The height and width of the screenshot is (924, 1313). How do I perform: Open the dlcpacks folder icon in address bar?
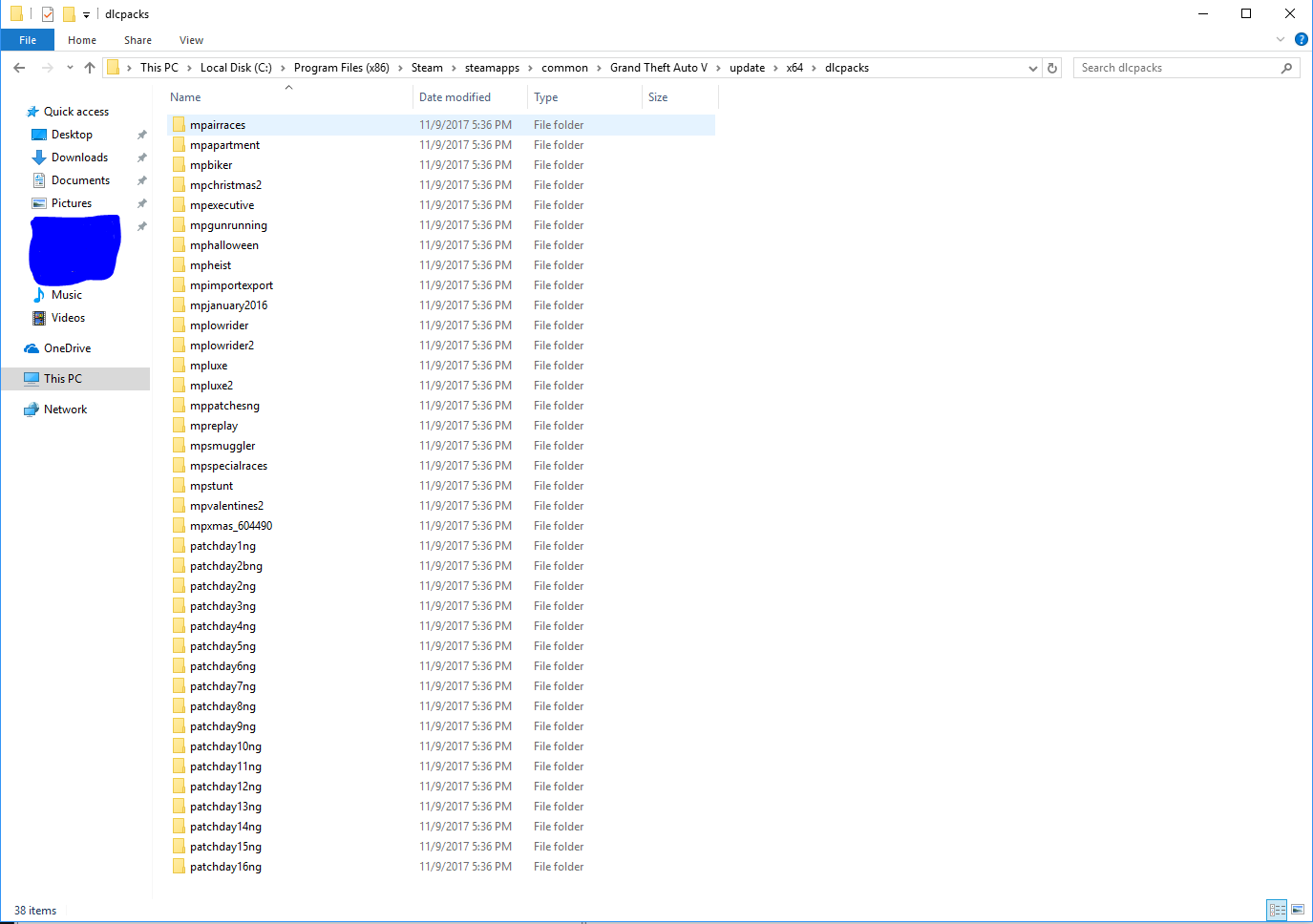click(114, 67)
